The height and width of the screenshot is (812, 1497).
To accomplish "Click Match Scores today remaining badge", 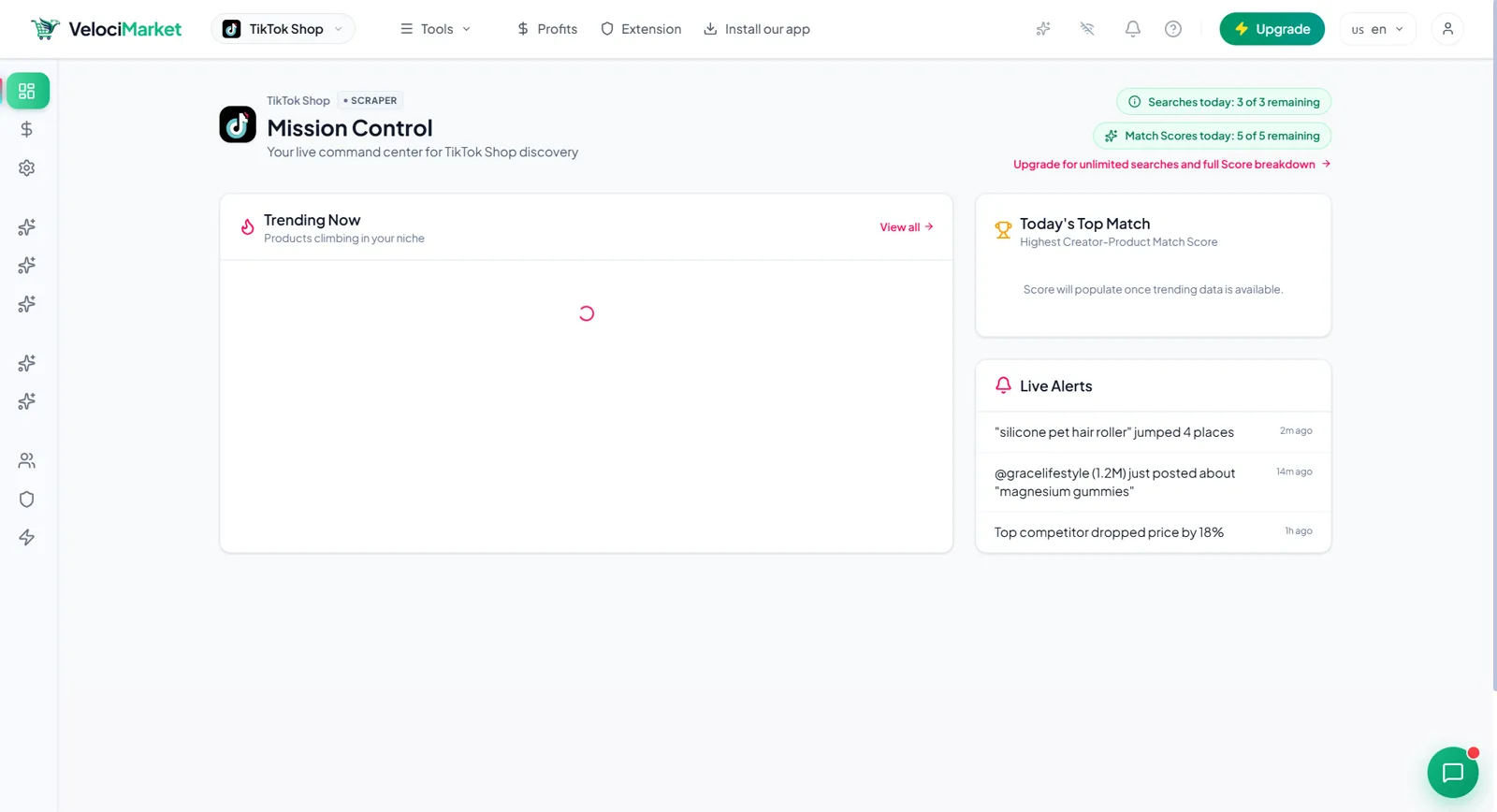I will click(1212, 136).
